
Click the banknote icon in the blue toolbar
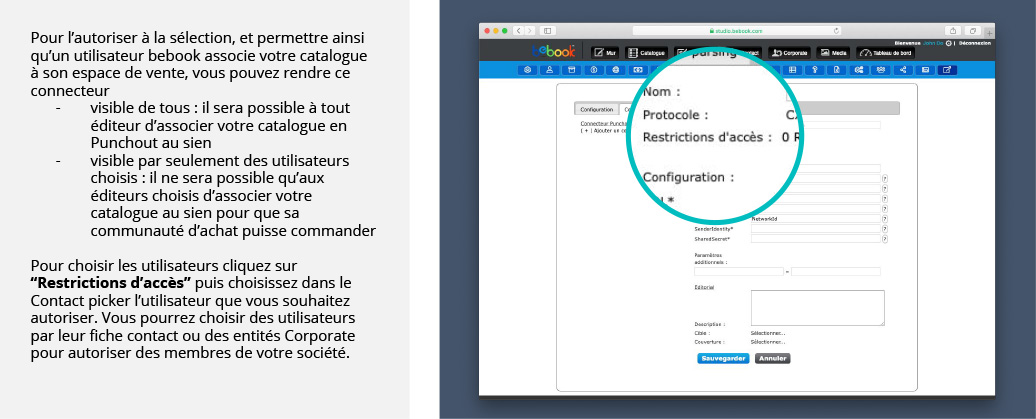[638, 70]
